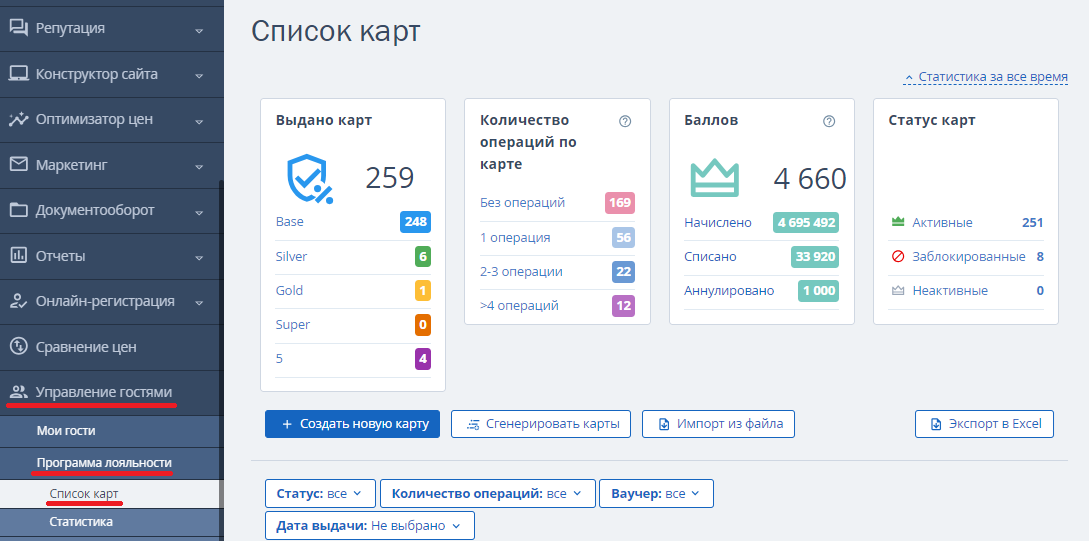Click the pink 169 badge
Viewport: 1089px width, 541px height.
tap(620, 203)
